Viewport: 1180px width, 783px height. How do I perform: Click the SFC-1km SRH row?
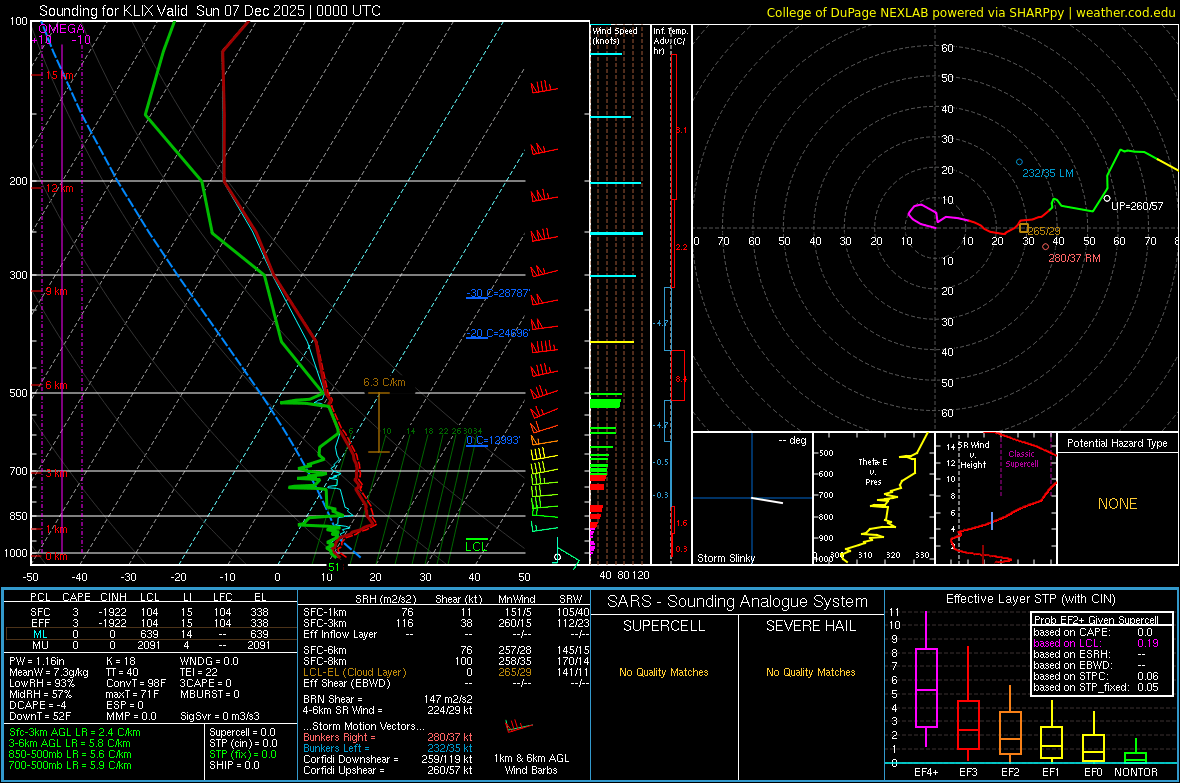tap(445, 612)
